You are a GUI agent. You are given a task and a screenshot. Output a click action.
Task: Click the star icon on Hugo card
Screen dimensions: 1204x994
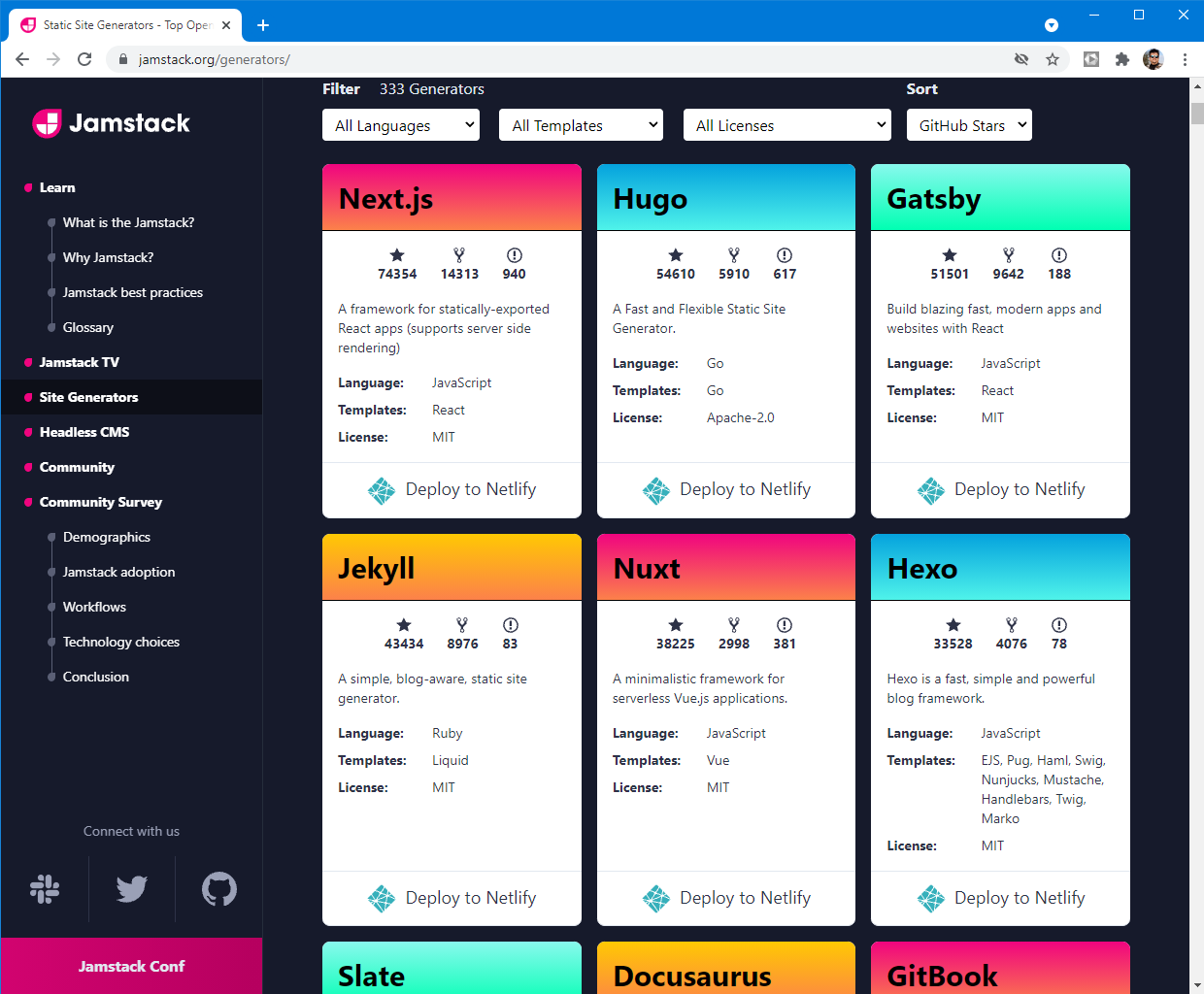click(676, 255)
